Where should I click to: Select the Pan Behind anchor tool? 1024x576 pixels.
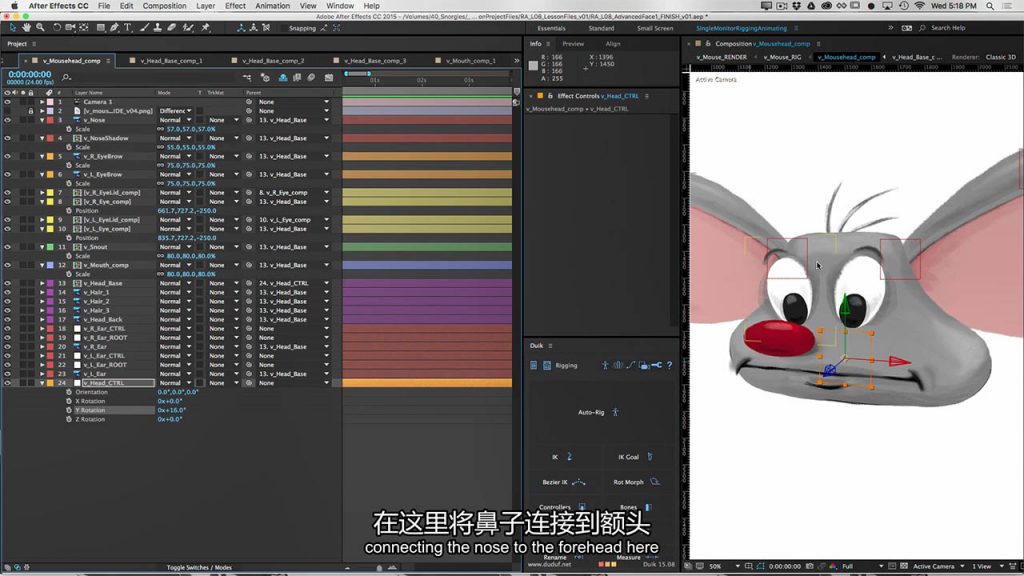click(84, 27)
